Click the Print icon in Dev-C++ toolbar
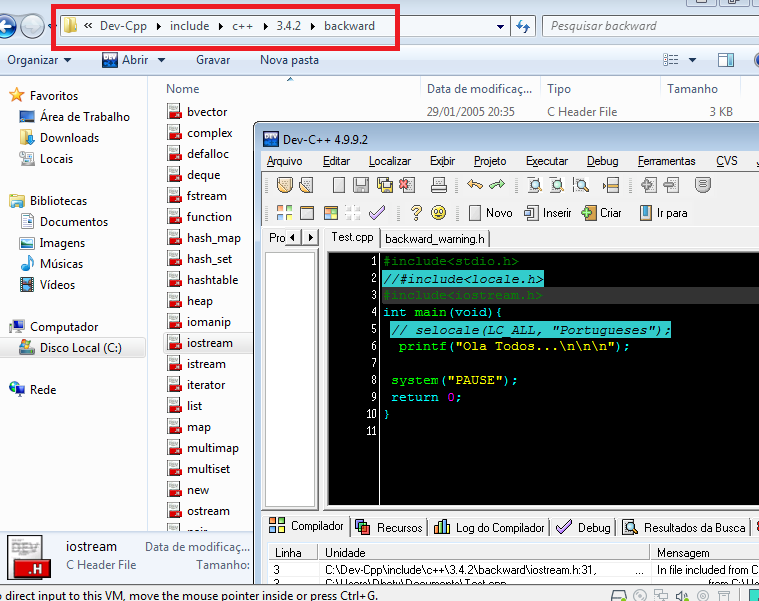The height and width of the screenshot is (601, 759). (439, 185)
